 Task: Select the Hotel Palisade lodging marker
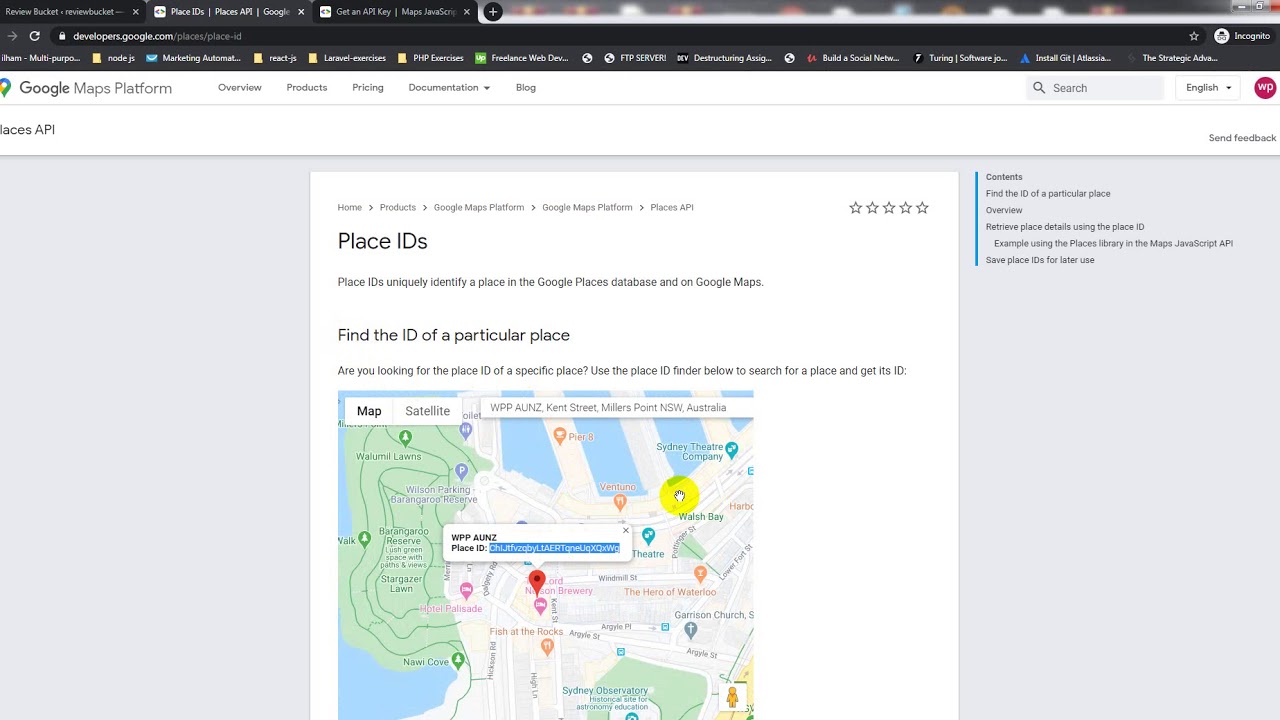[x=466, y=591]
